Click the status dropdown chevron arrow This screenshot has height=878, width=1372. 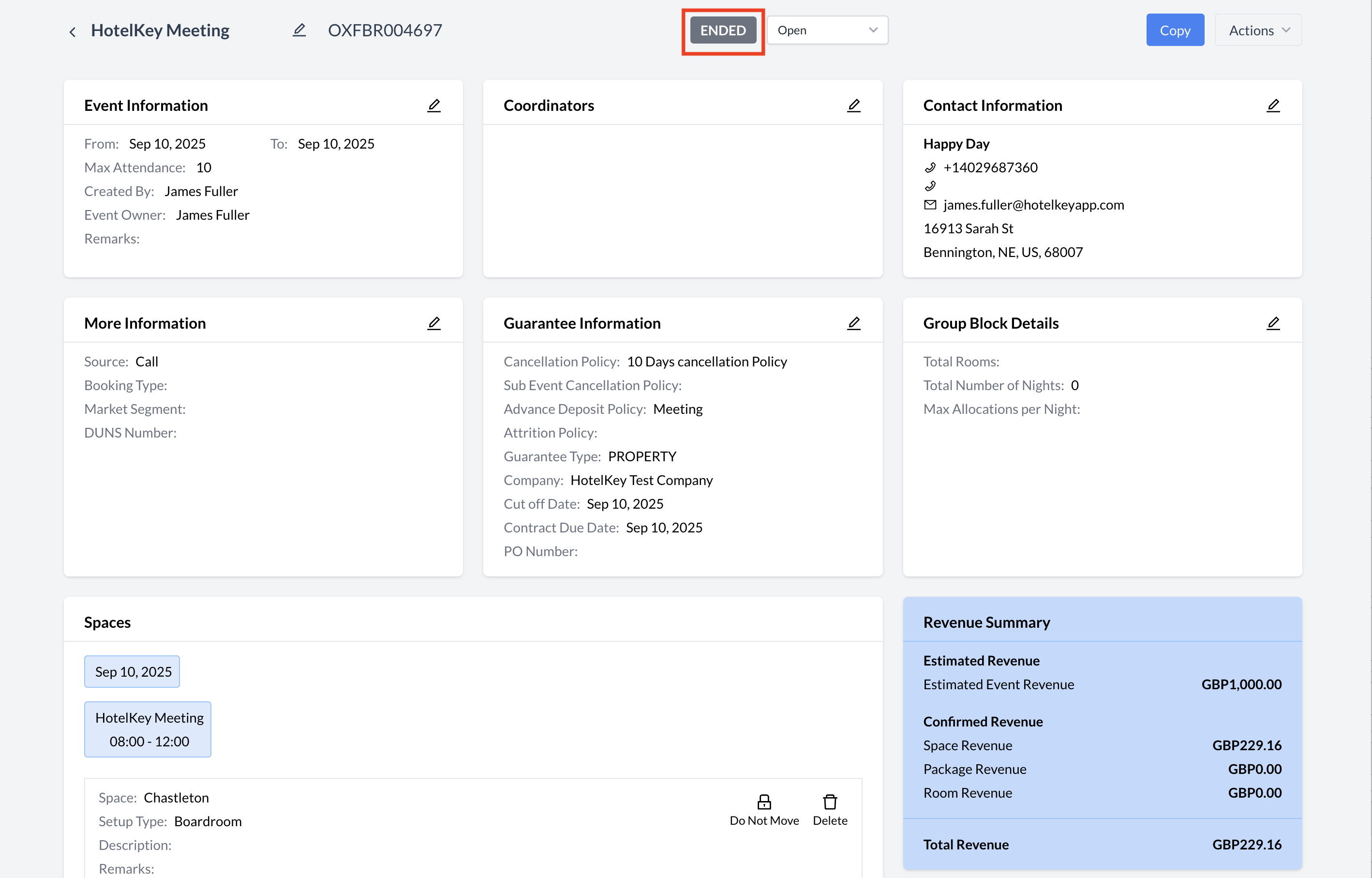click(x=872, y=30)
